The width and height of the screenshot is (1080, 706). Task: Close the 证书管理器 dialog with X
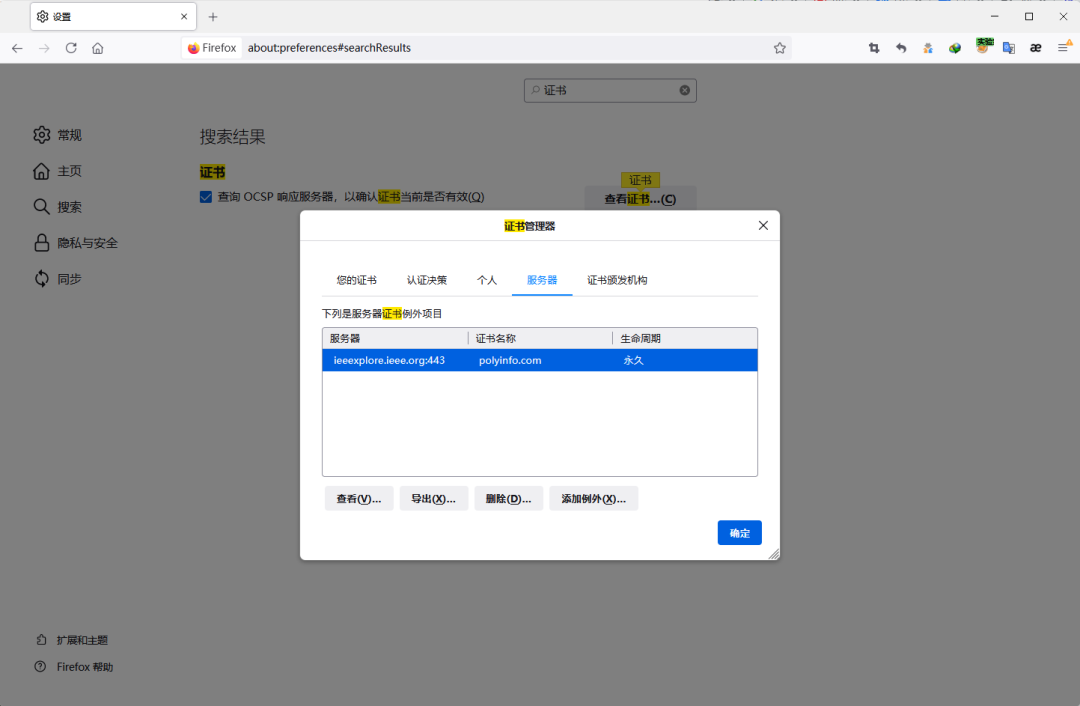click(x=763, y=226)
